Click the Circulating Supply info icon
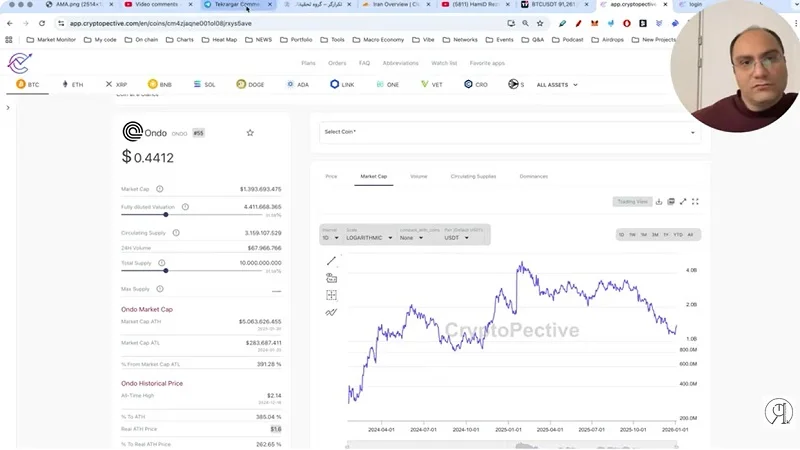The height and width of the screenshot is (450, 800). pyautogui.click(x=176, y=233)
